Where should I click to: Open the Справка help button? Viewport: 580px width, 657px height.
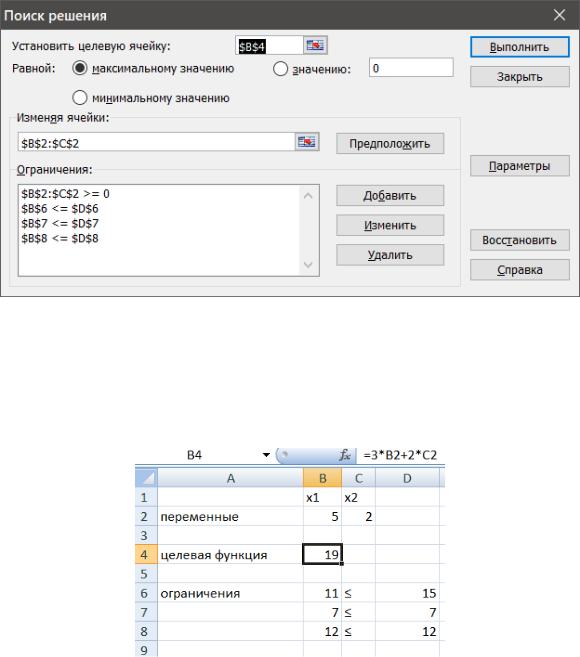[520, 270]
